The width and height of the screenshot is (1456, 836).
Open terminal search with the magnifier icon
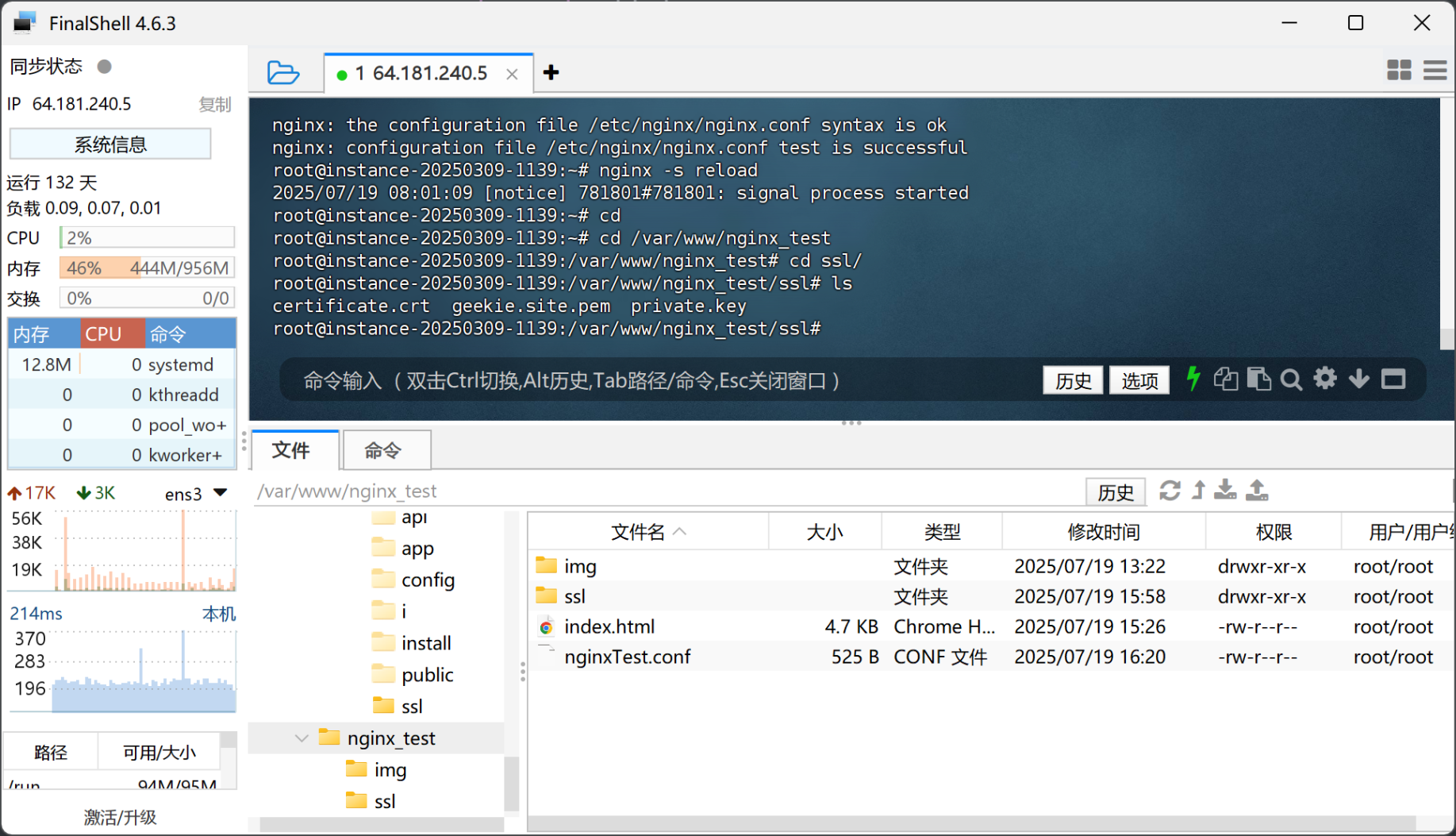coord(1291,380)
